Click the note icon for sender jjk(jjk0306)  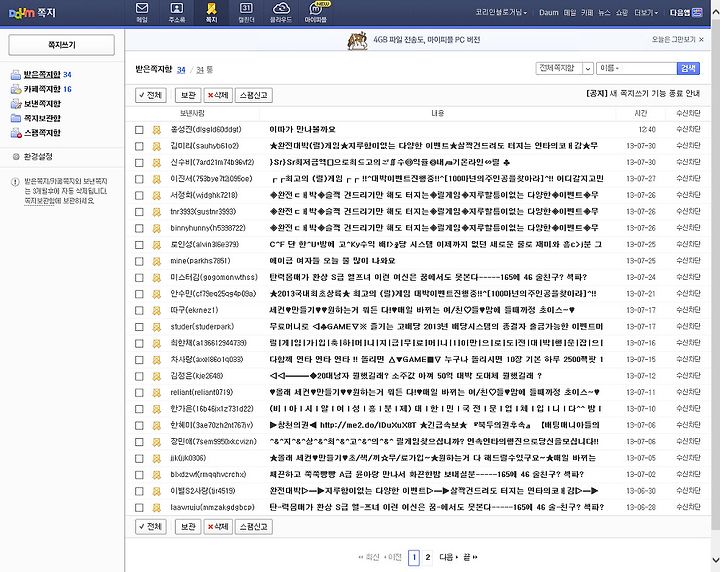pyautogui.click(x=157, y=459)
